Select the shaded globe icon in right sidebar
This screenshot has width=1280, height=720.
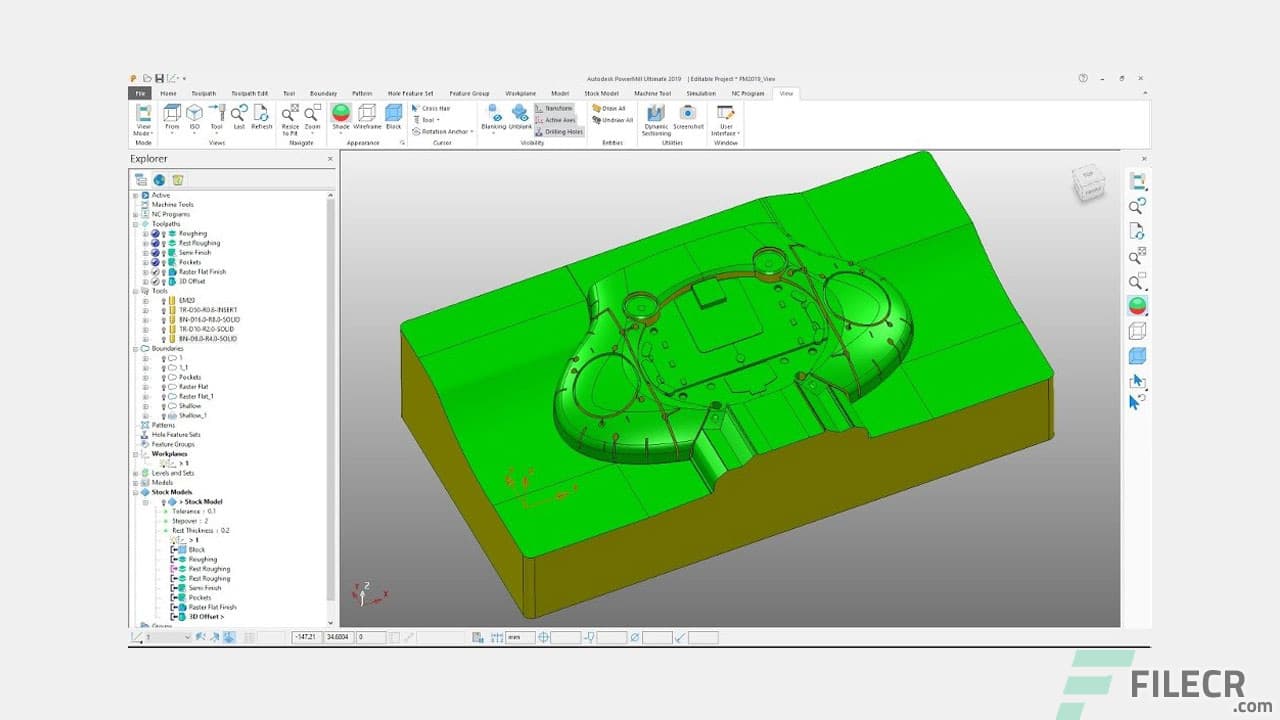click(x=1137, y=305)
